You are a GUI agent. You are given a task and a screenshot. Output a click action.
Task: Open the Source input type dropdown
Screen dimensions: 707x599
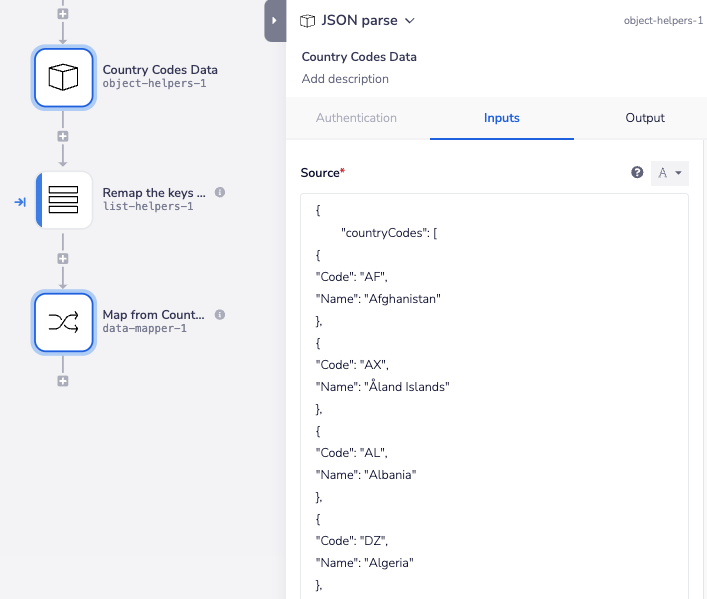pyautogui.click(x=670, y=173)
